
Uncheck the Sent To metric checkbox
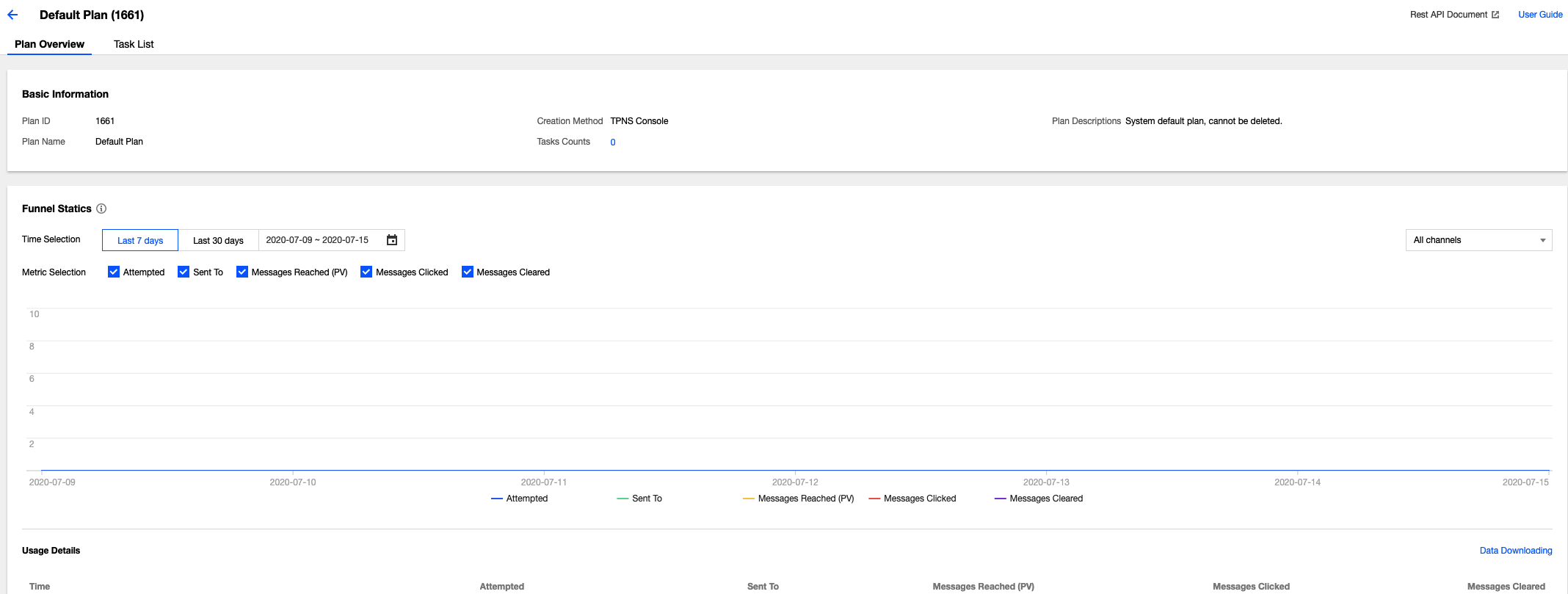184,272
